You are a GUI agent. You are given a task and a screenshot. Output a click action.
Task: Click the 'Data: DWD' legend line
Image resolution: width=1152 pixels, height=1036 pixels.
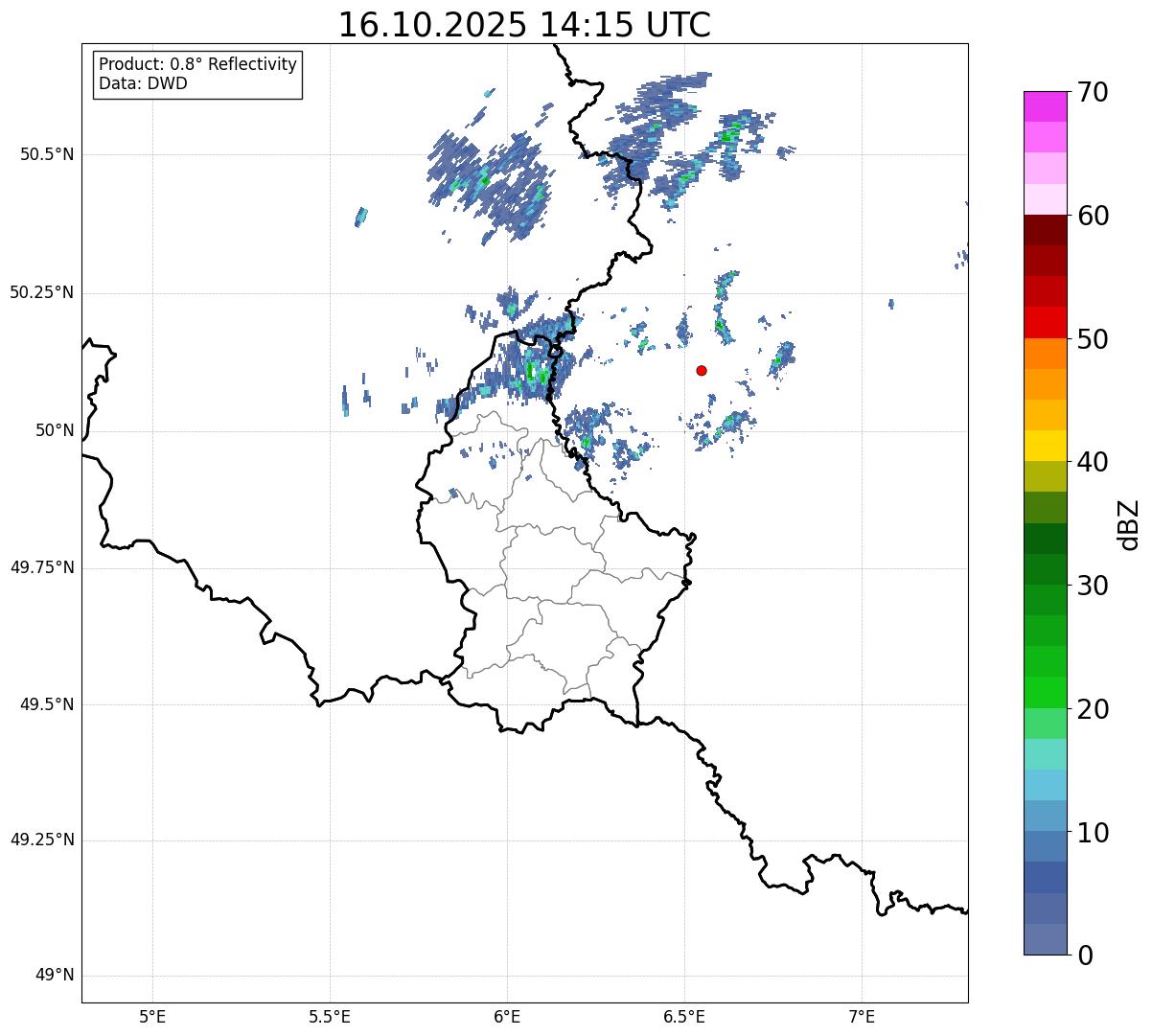point(143,83)
